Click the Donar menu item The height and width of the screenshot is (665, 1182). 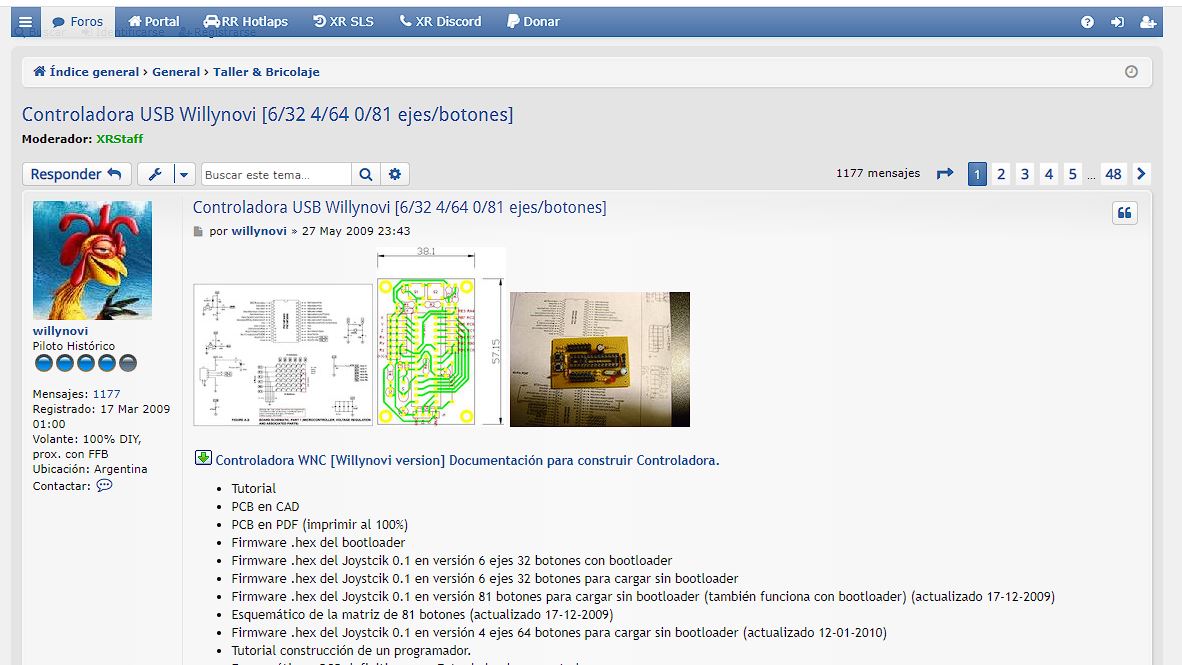[x=533, y=22]
